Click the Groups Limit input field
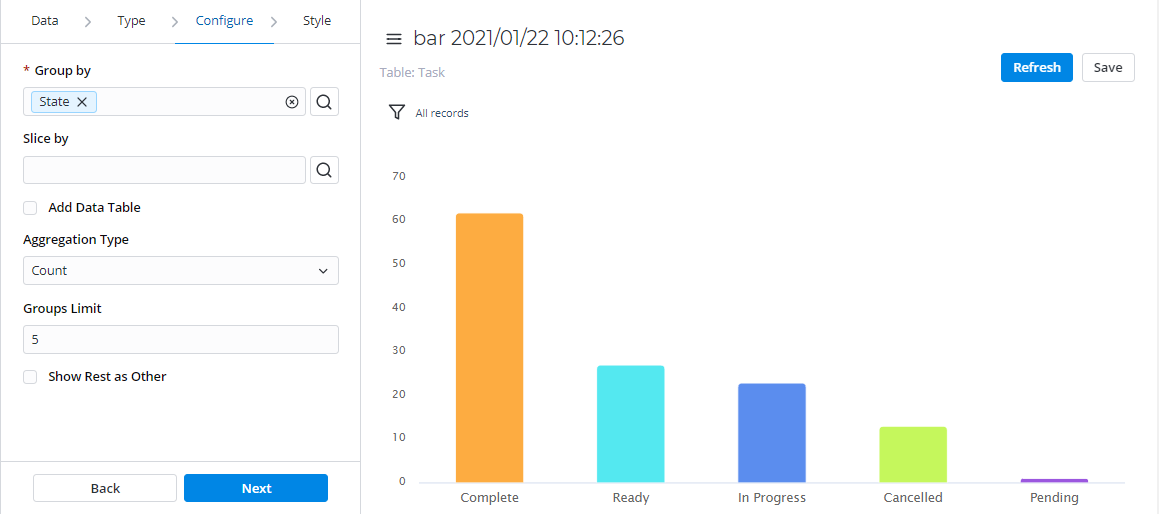1159x514 pixels. 180,340
